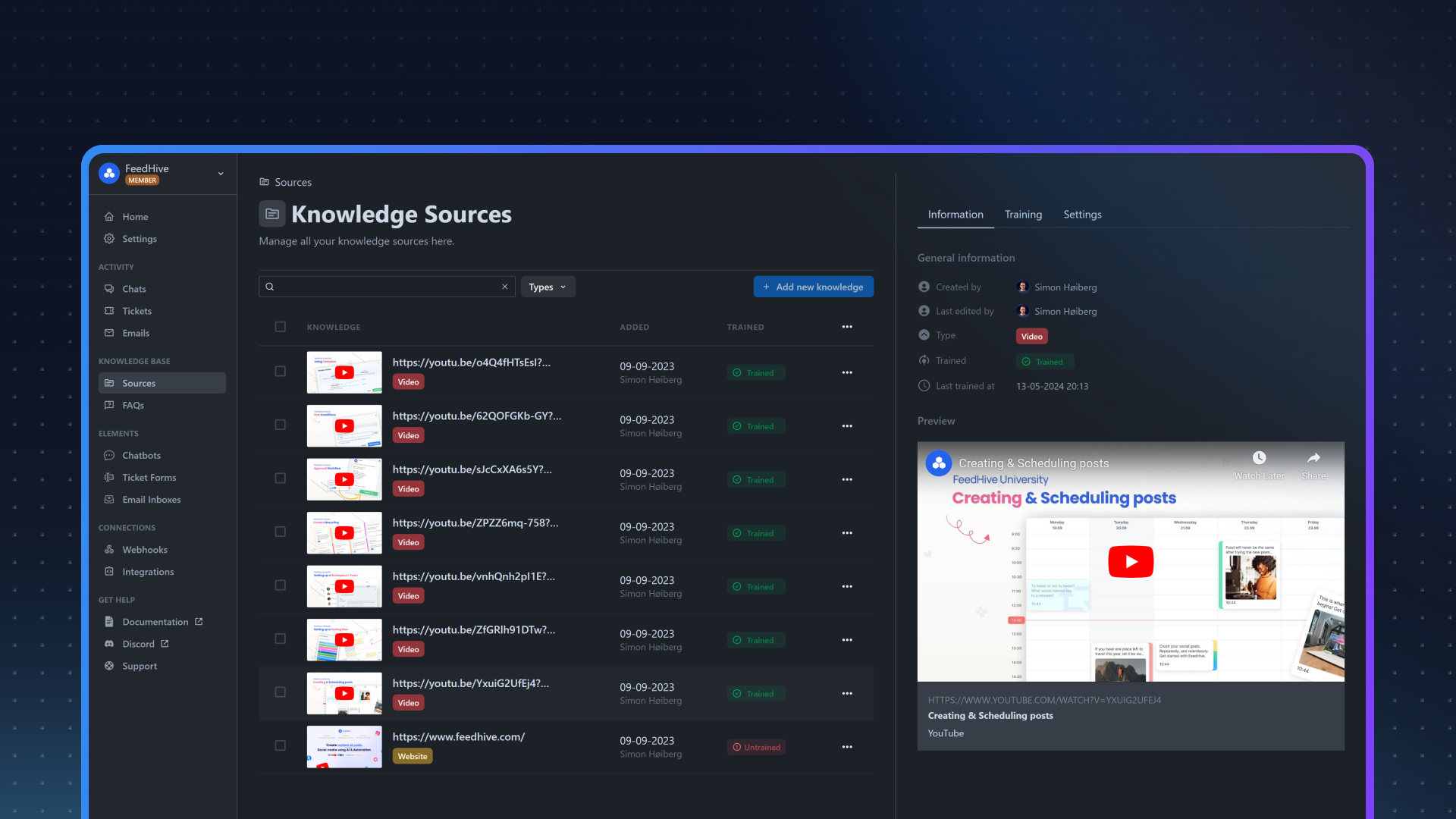Click the Website tag under feedhive.com

(x=413, y=757)
